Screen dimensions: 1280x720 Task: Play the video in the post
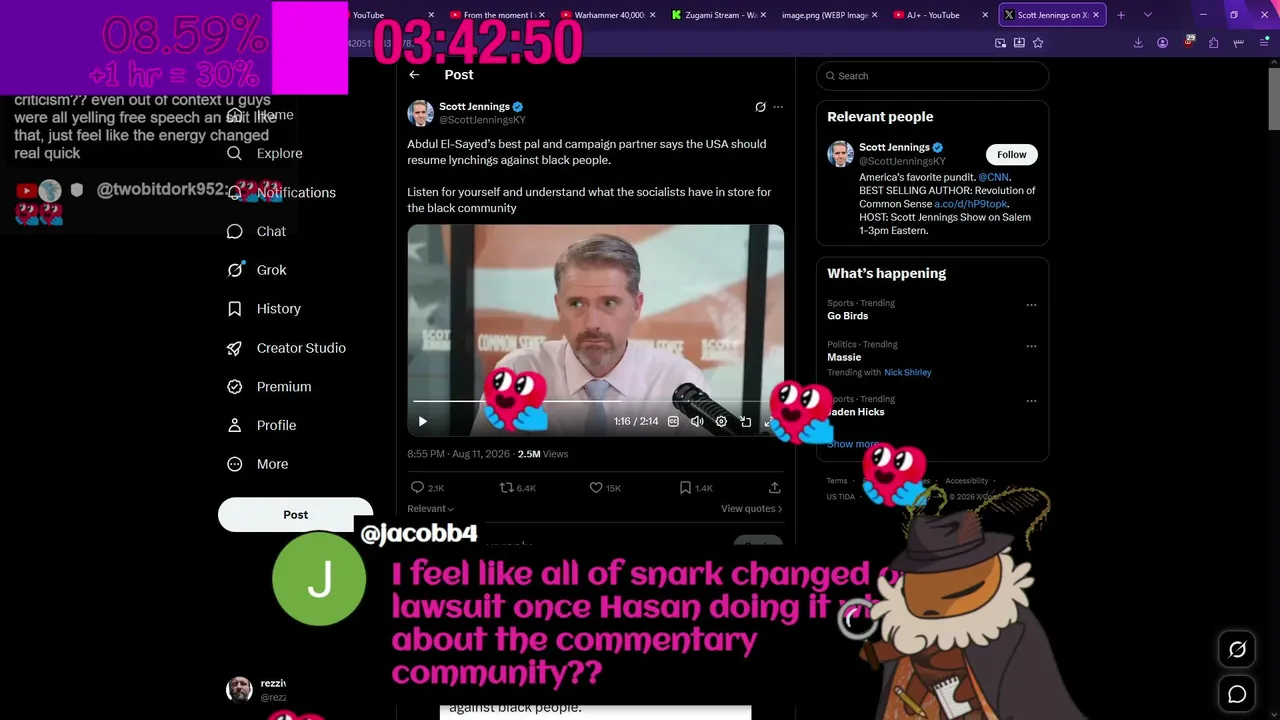coord(422,422)
